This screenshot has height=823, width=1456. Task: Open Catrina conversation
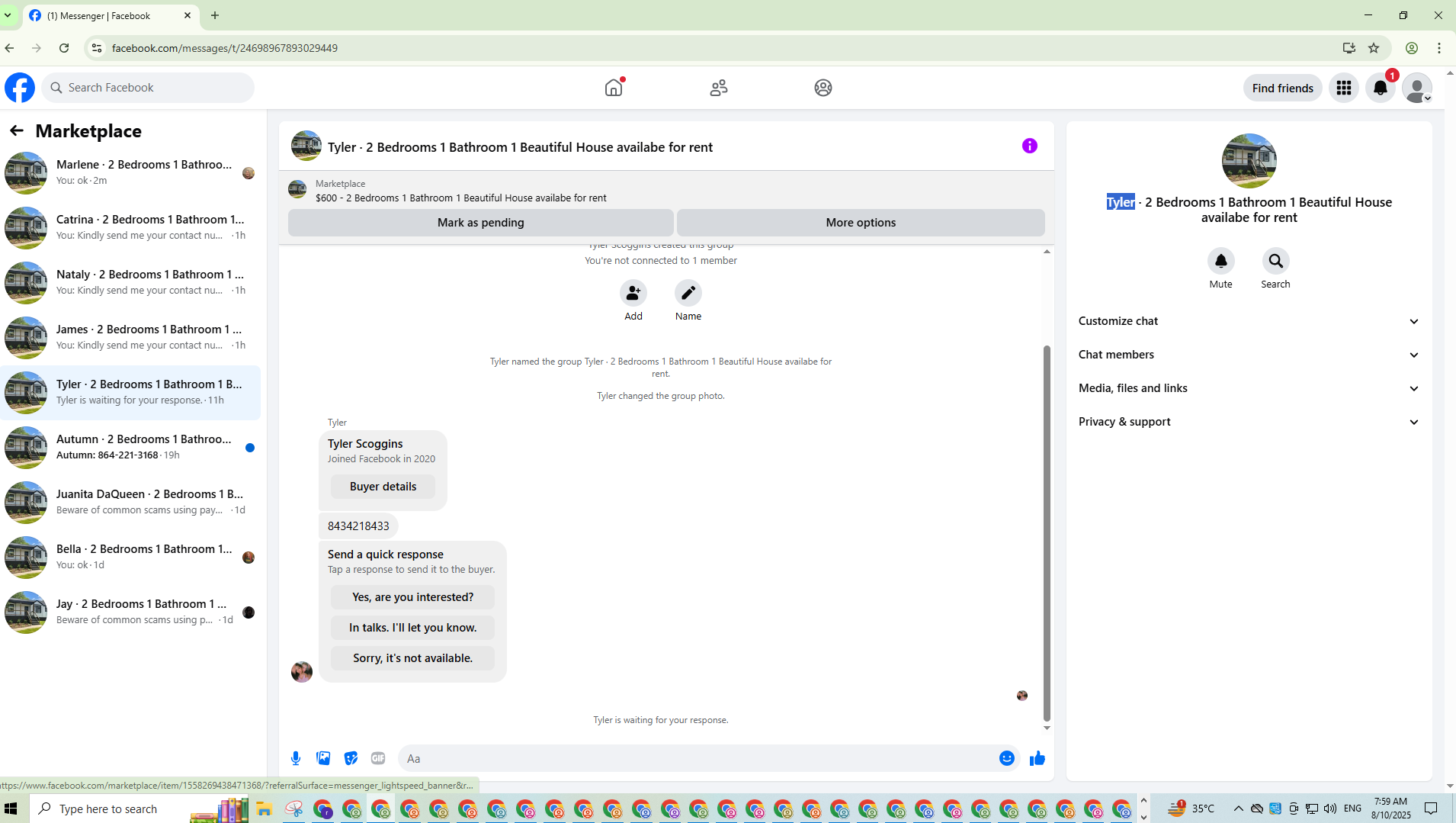[130, 227]
